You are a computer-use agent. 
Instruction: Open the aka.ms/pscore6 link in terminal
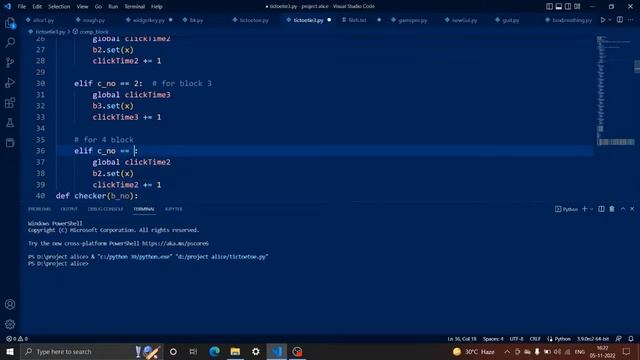point(175,243)
